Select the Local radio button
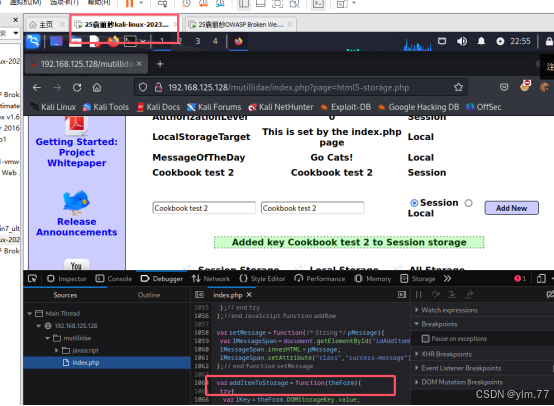This screenshot has height=406, width=554. coord(468,203)
